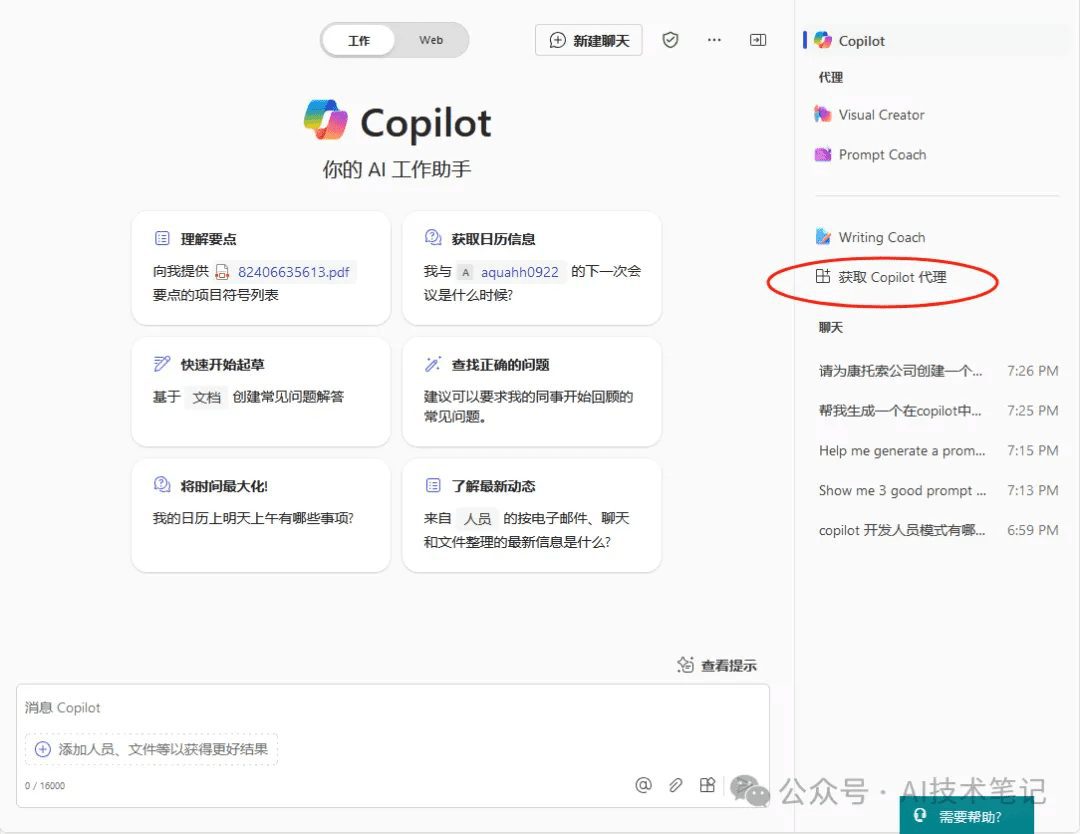Click 添加人员、文件等以获得更好结果 button
This screenshot has height=834, width=1080.
152,749
